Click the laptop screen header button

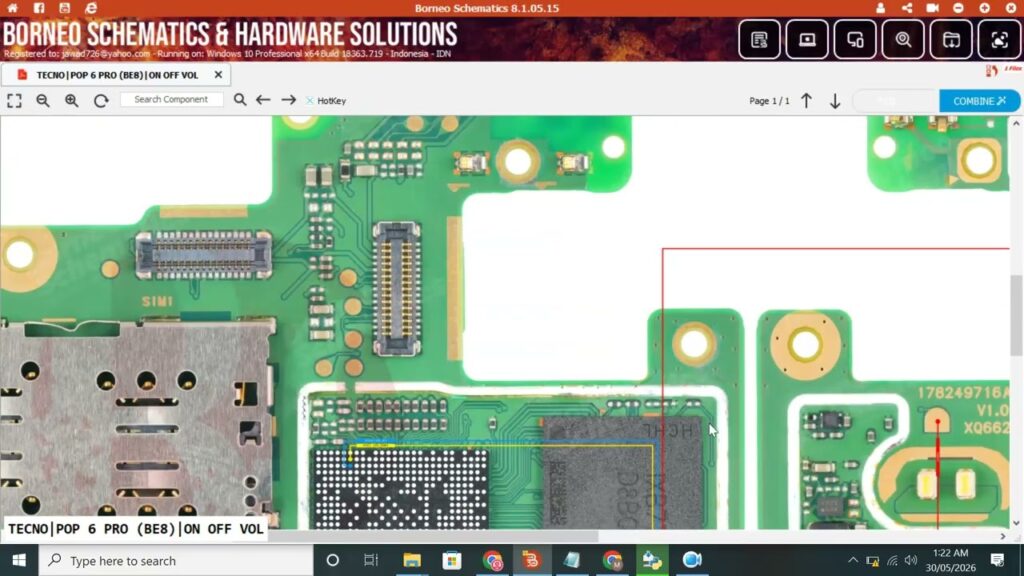[807, 40]
